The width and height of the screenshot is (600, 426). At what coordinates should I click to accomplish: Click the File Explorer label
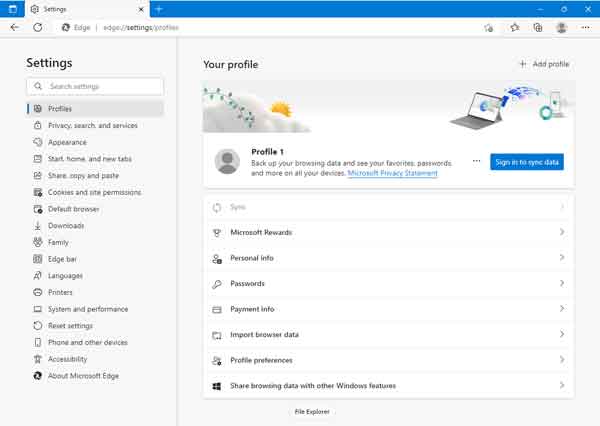point(312,412)
